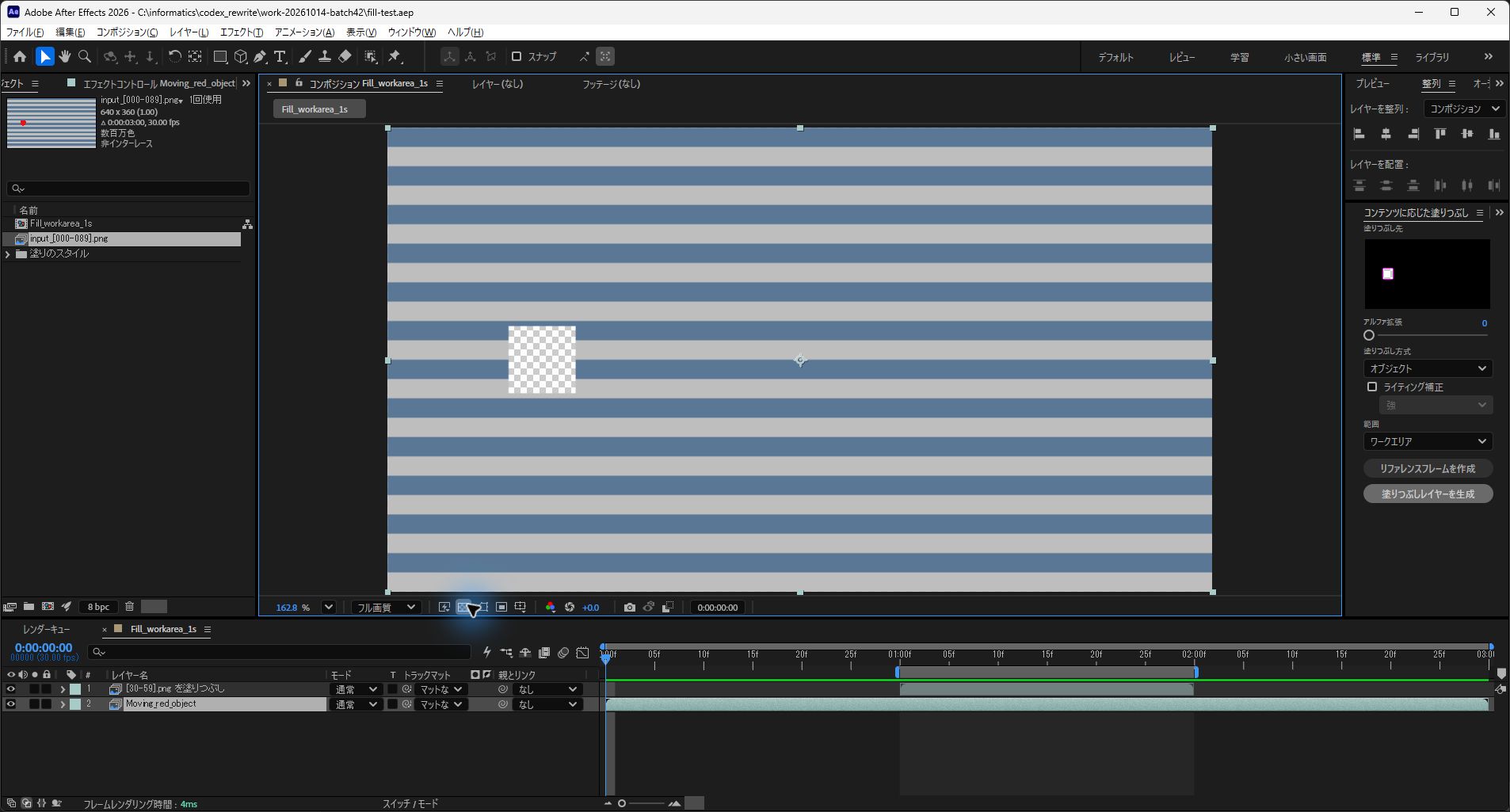Take a snapshot with the camera icon
The image size is (1510, 812).
(x=629, y=608)
